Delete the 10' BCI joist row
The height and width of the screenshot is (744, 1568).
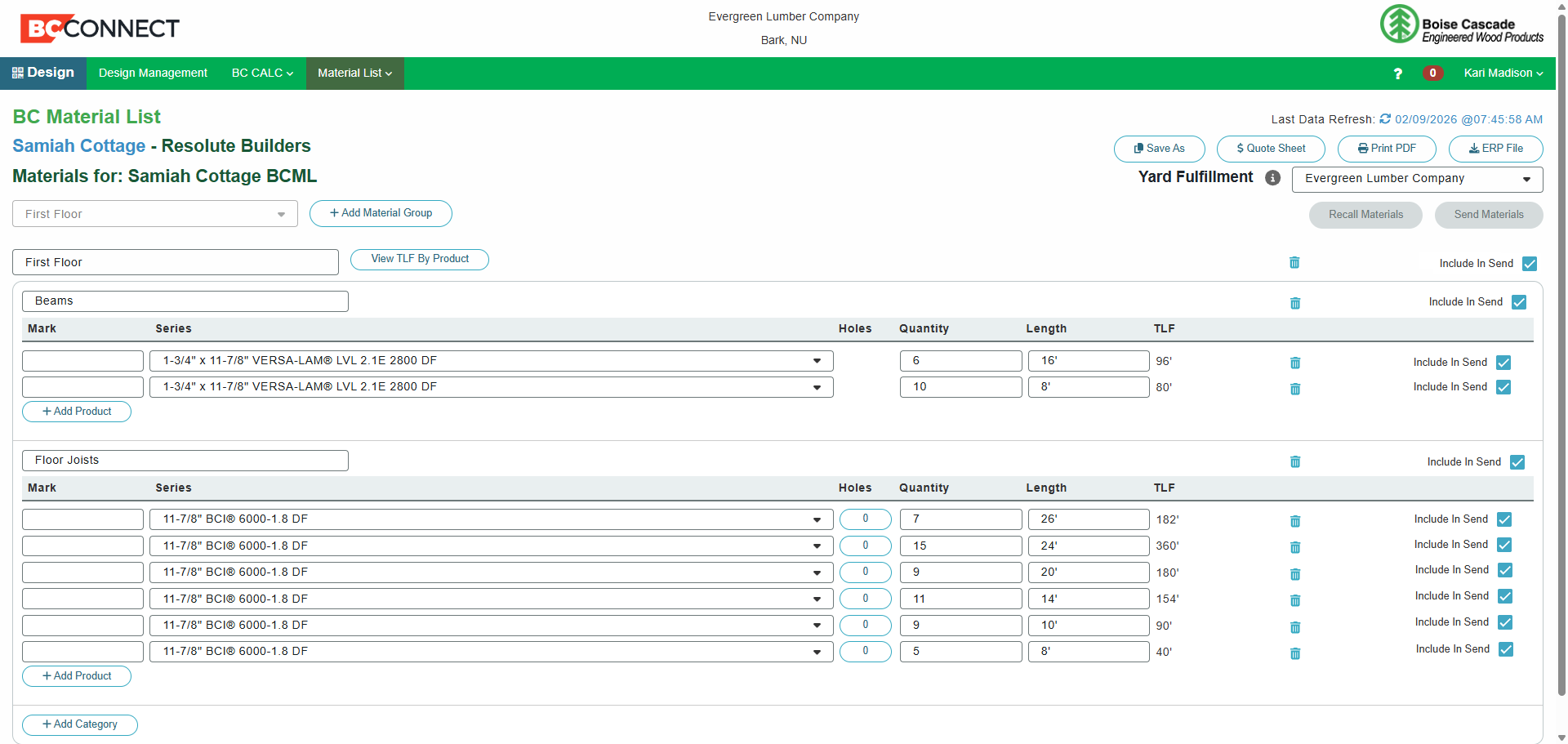(1295, 627)
